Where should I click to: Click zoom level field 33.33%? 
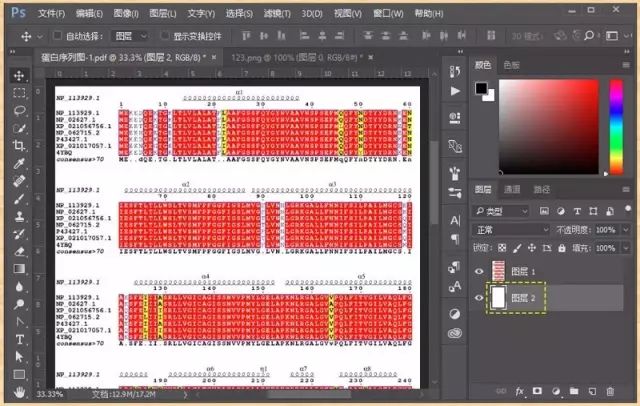click(x=49, y=394)
